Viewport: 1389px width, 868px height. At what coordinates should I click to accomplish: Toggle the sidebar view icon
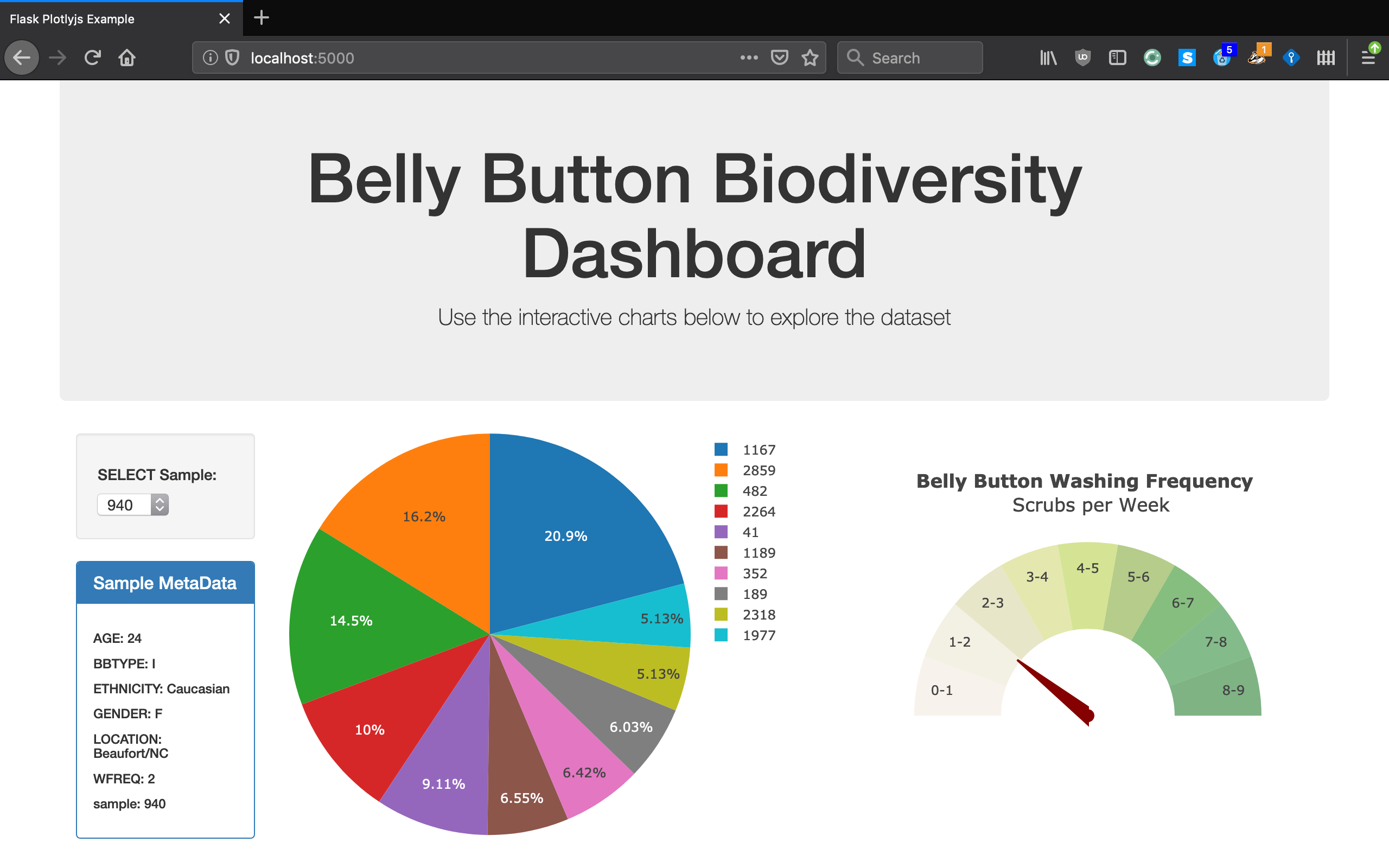[1117, 58]
